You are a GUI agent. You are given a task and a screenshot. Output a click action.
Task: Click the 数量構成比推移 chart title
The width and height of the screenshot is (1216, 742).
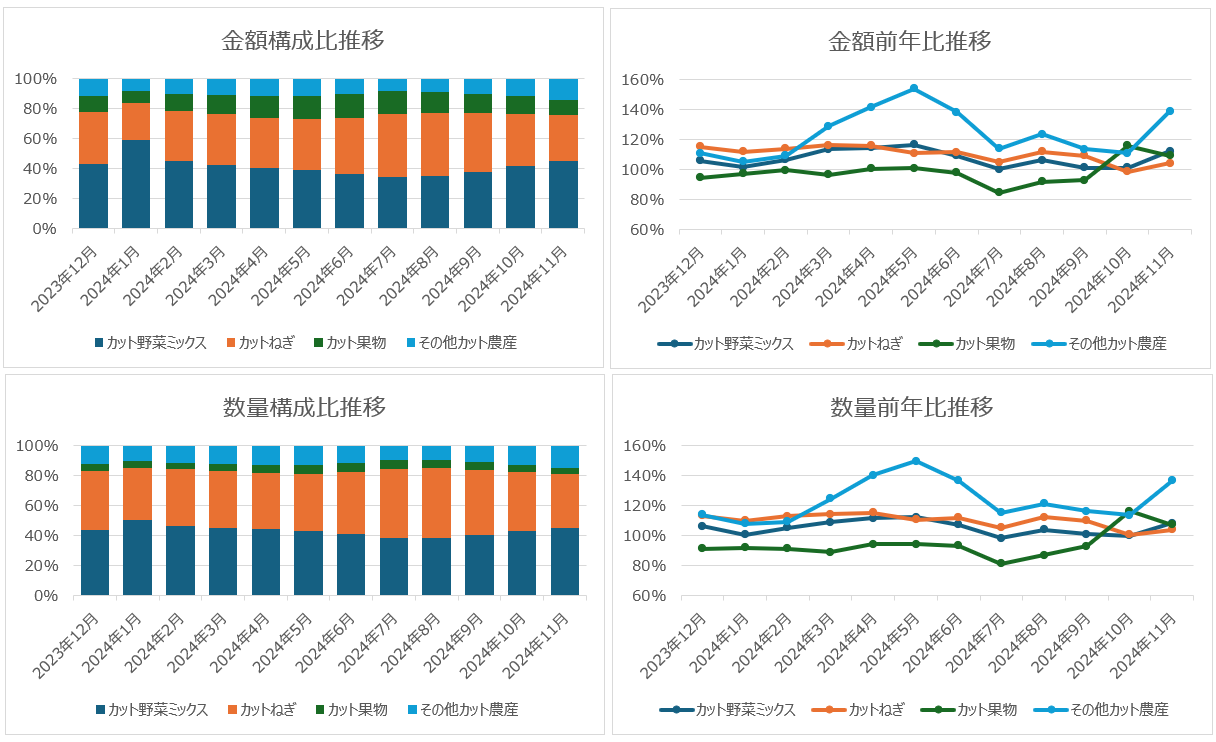tap(304, 407)
